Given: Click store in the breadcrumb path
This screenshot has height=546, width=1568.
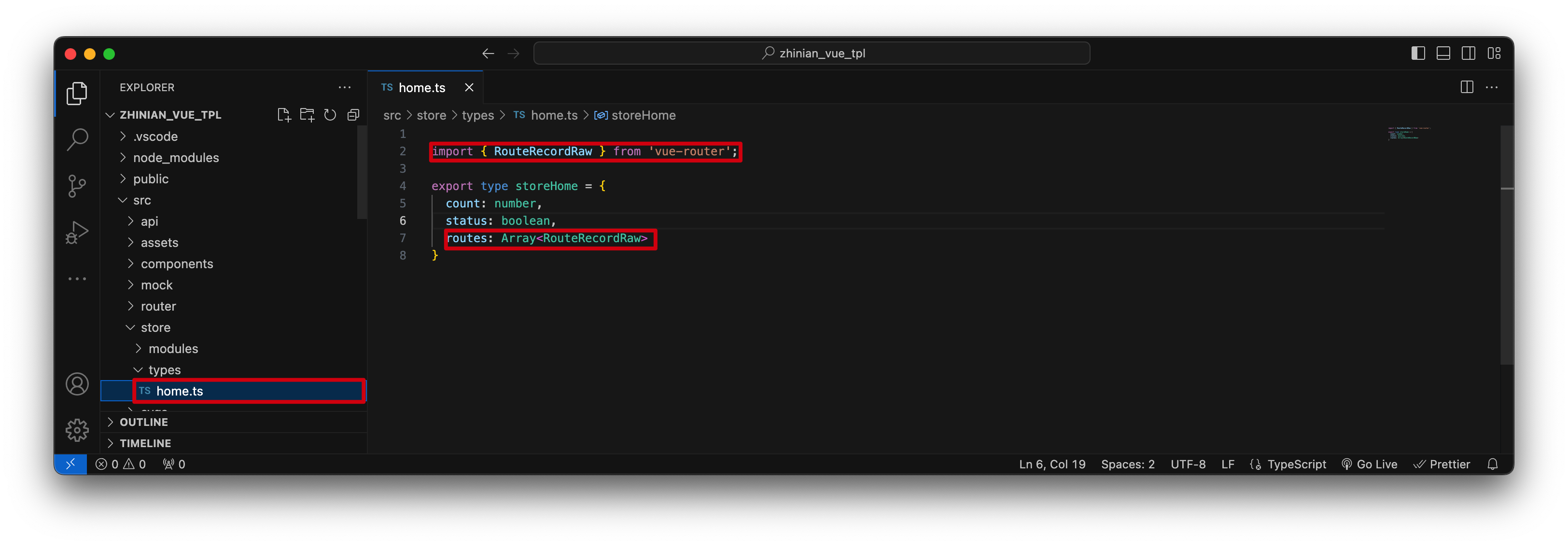Looking at the screenshot, I should (x=431, y=116).
